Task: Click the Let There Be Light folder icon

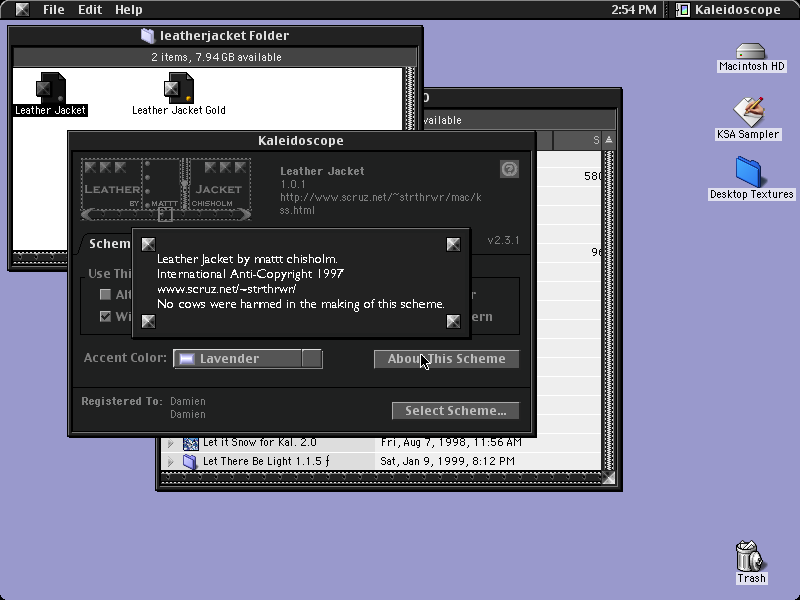Action: [x=190, y=461]
